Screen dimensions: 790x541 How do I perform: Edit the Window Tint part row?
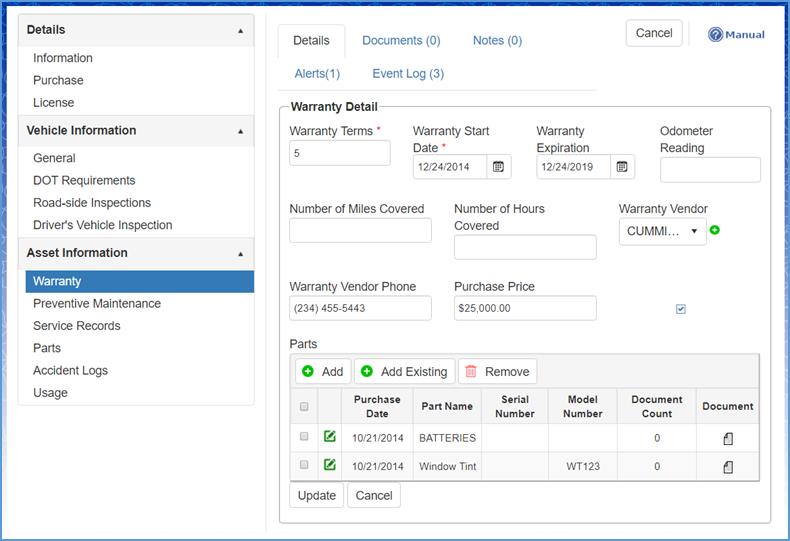tap(329, 465)
